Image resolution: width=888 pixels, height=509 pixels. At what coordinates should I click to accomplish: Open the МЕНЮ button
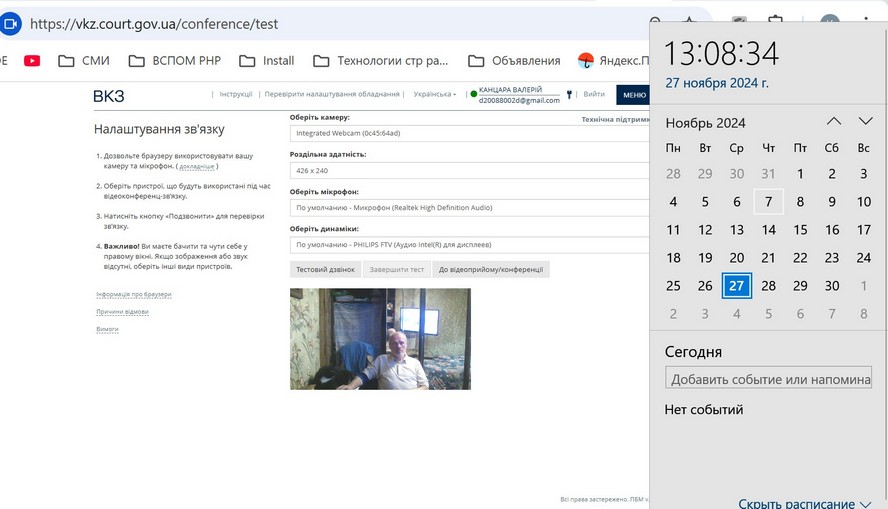tap(634, 95)
